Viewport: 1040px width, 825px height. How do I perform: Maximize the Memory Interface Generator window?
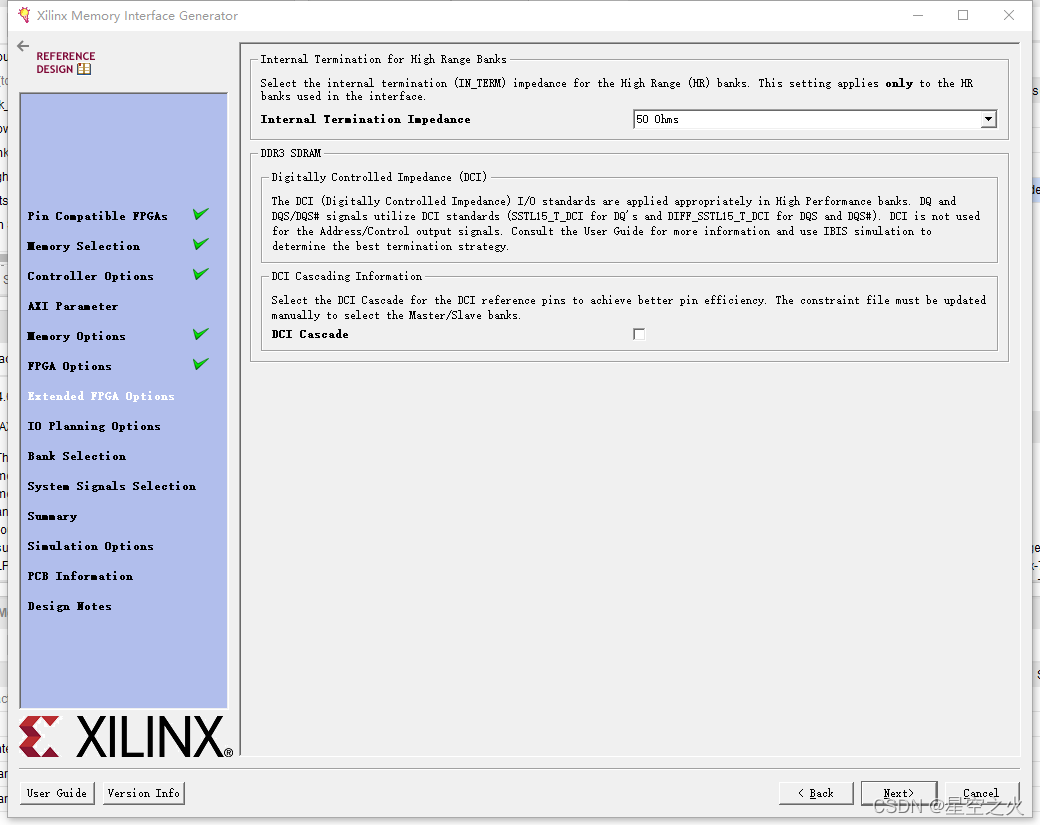963,15
